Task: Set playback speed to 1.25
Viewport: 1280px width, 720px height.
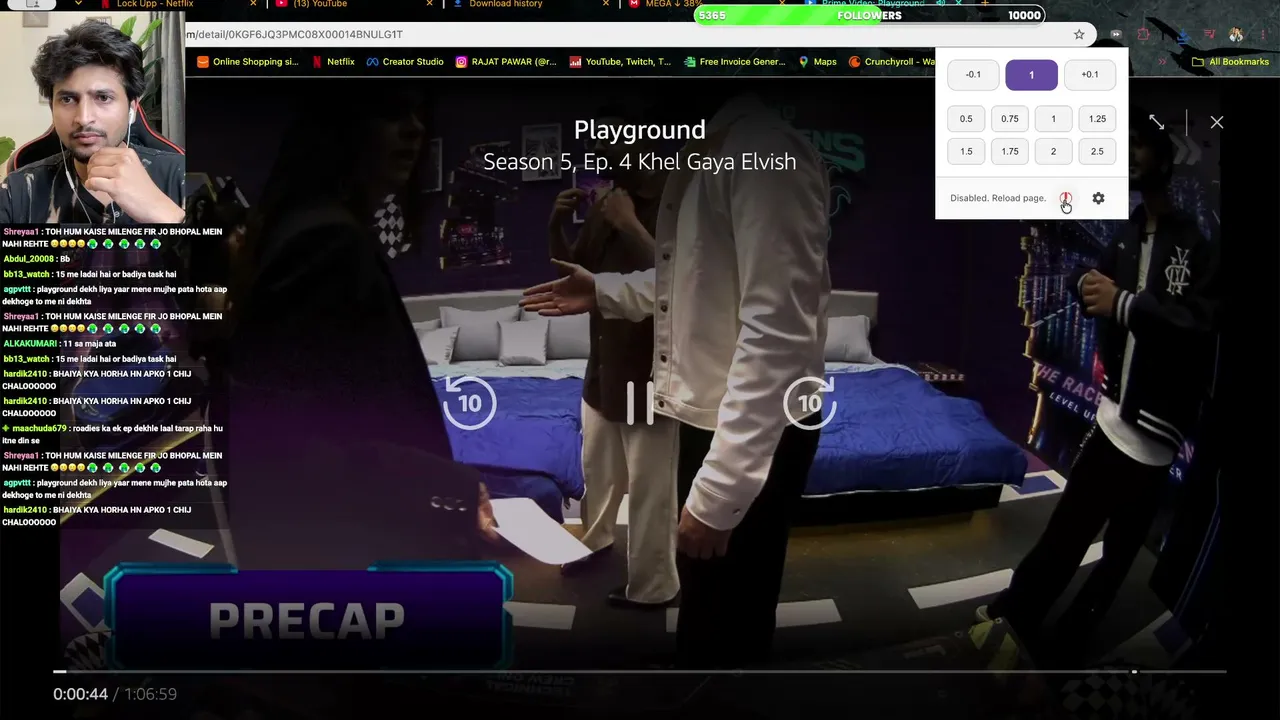Action: point(1097,119)
